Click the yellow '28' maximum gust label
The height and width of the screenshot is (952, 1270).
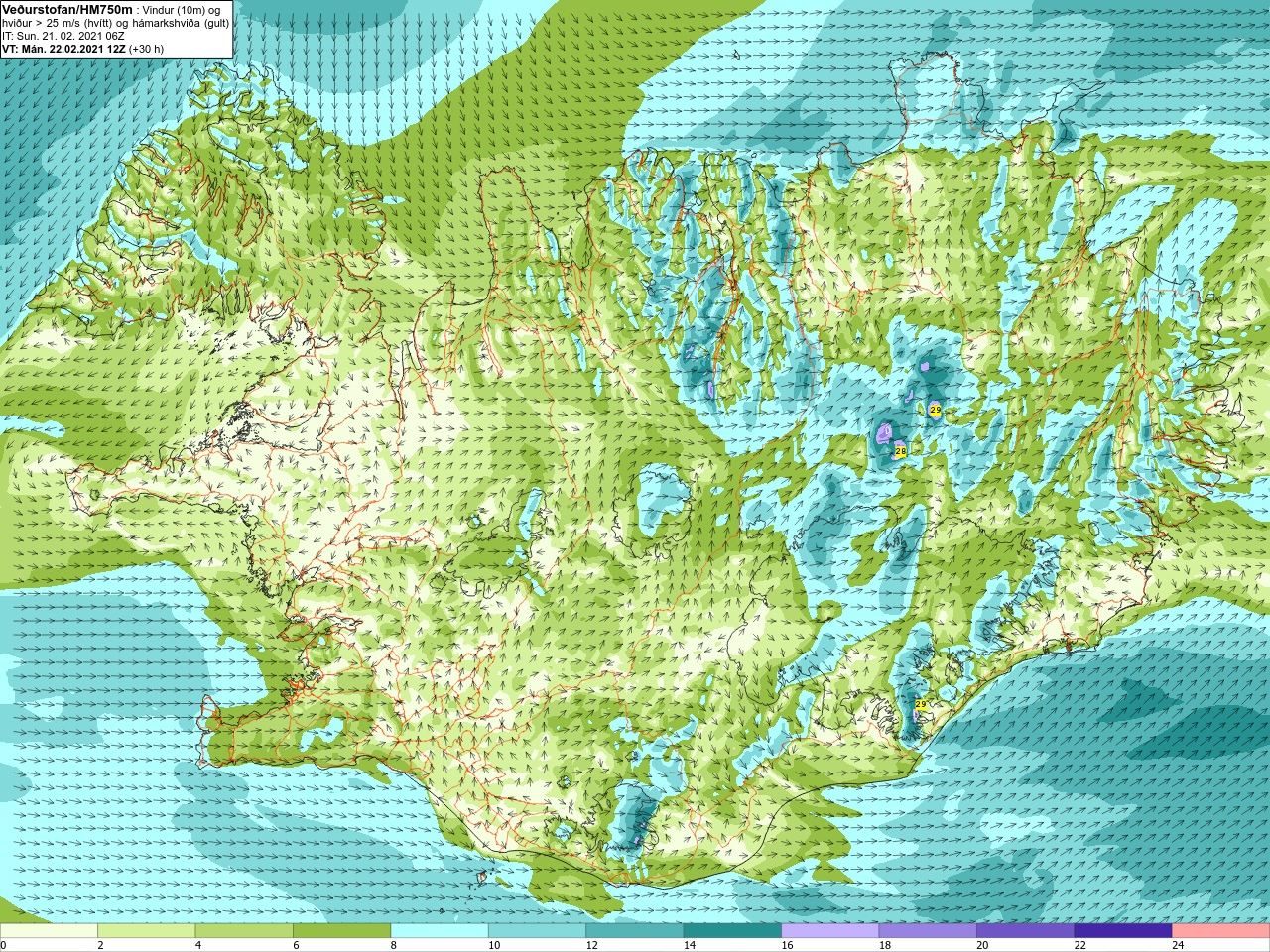coord(901,451)
